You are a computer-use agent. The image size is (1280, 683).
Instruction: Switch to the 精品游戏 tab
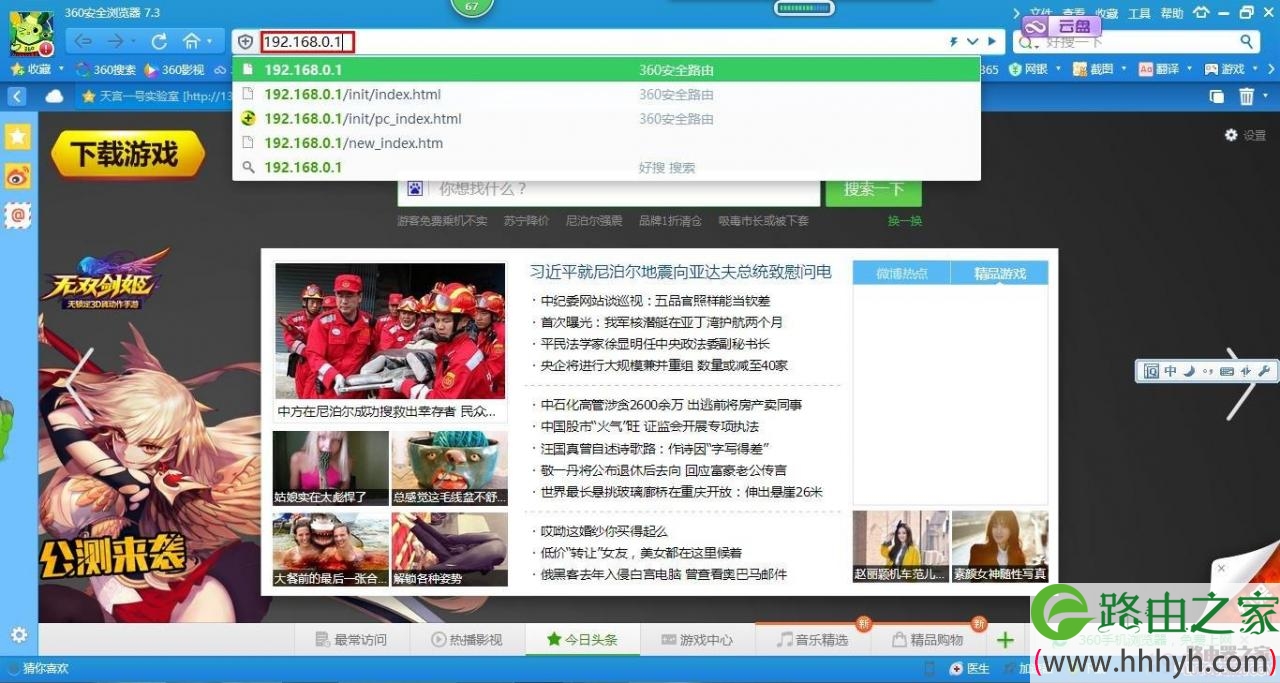pyautogui.click(x=999, y=273)
